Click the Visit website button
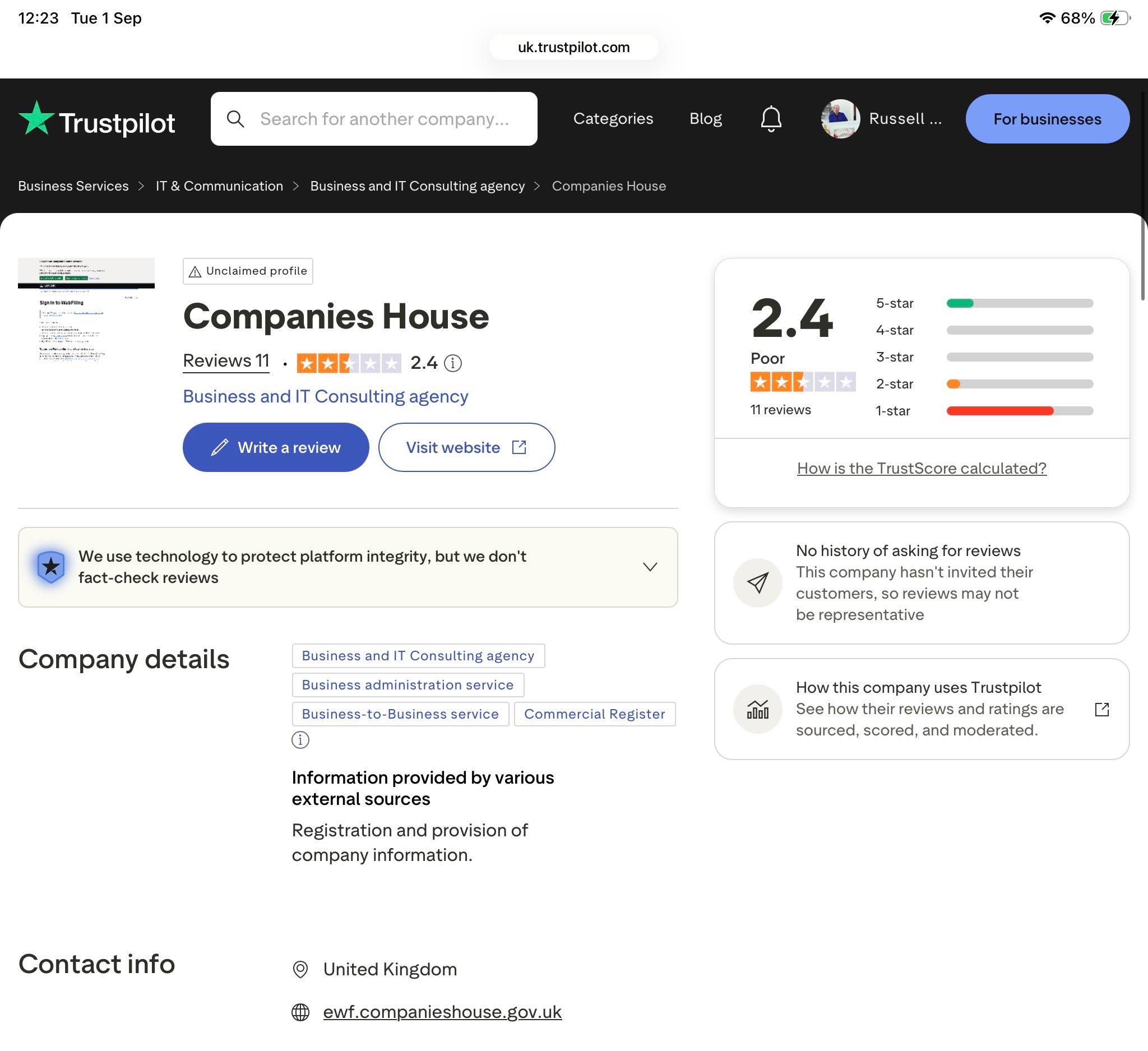The height and width of the screenshot is (1051, 1148). [x=466, y=447]
